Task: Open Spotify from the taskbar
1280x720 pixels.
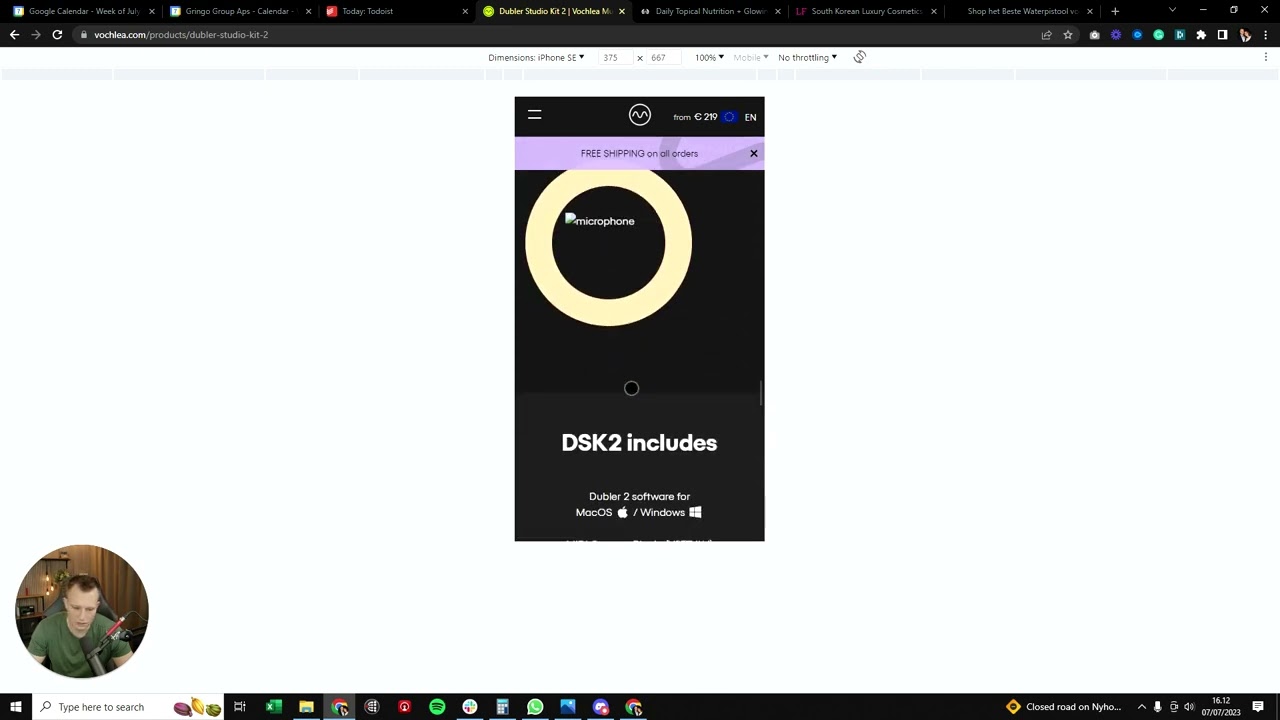Action: pyautogui.click(x=437, y=707)
